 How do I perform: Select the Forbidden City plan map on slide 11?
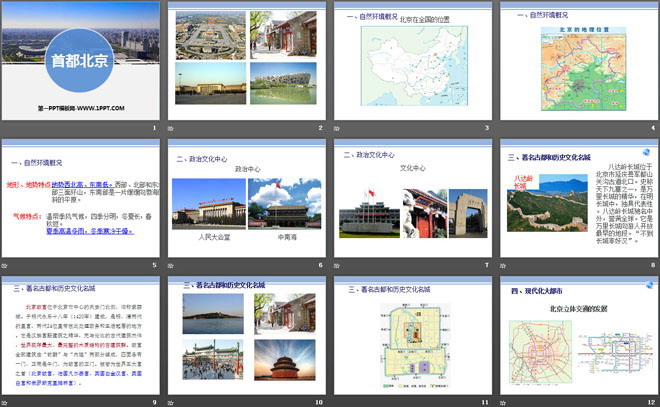click(x=413, y=346)
